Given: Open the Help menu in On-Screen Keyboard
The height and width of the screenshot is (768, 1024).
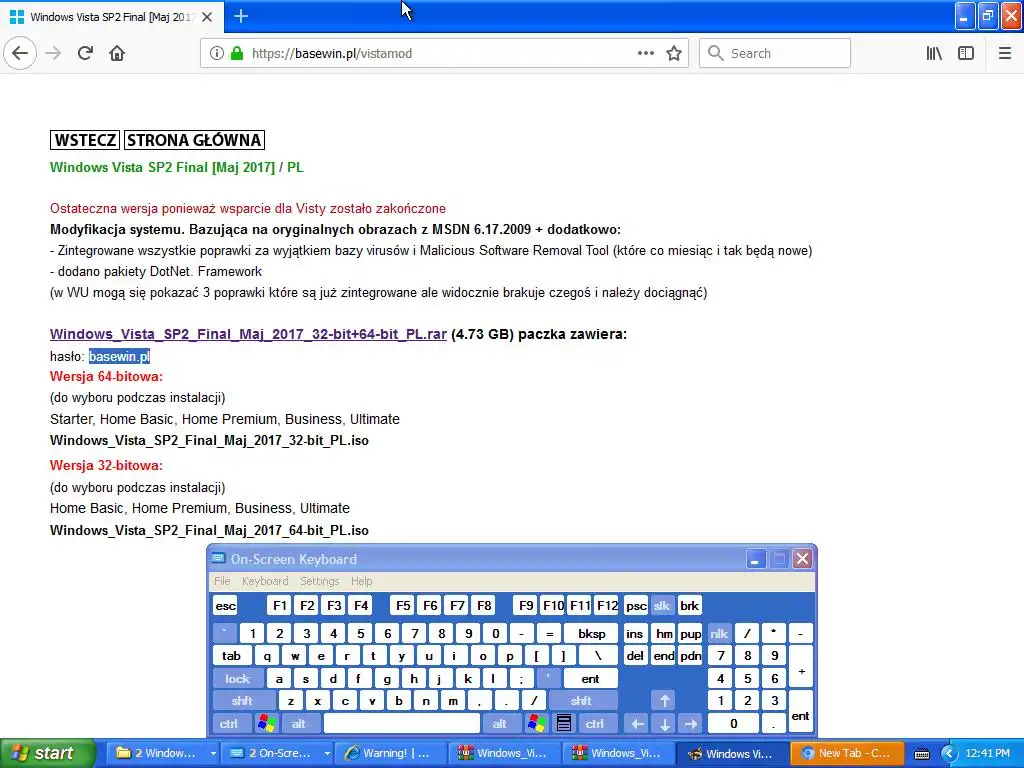Looking at the screenshot, I should click(x=361, y=581).
